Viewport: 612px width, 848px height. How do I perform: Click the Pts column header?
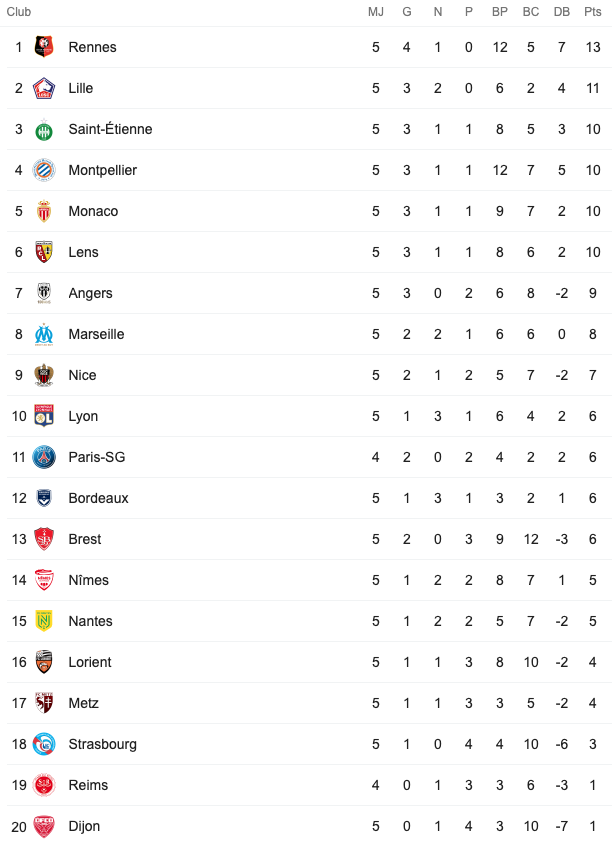point(593,12)
